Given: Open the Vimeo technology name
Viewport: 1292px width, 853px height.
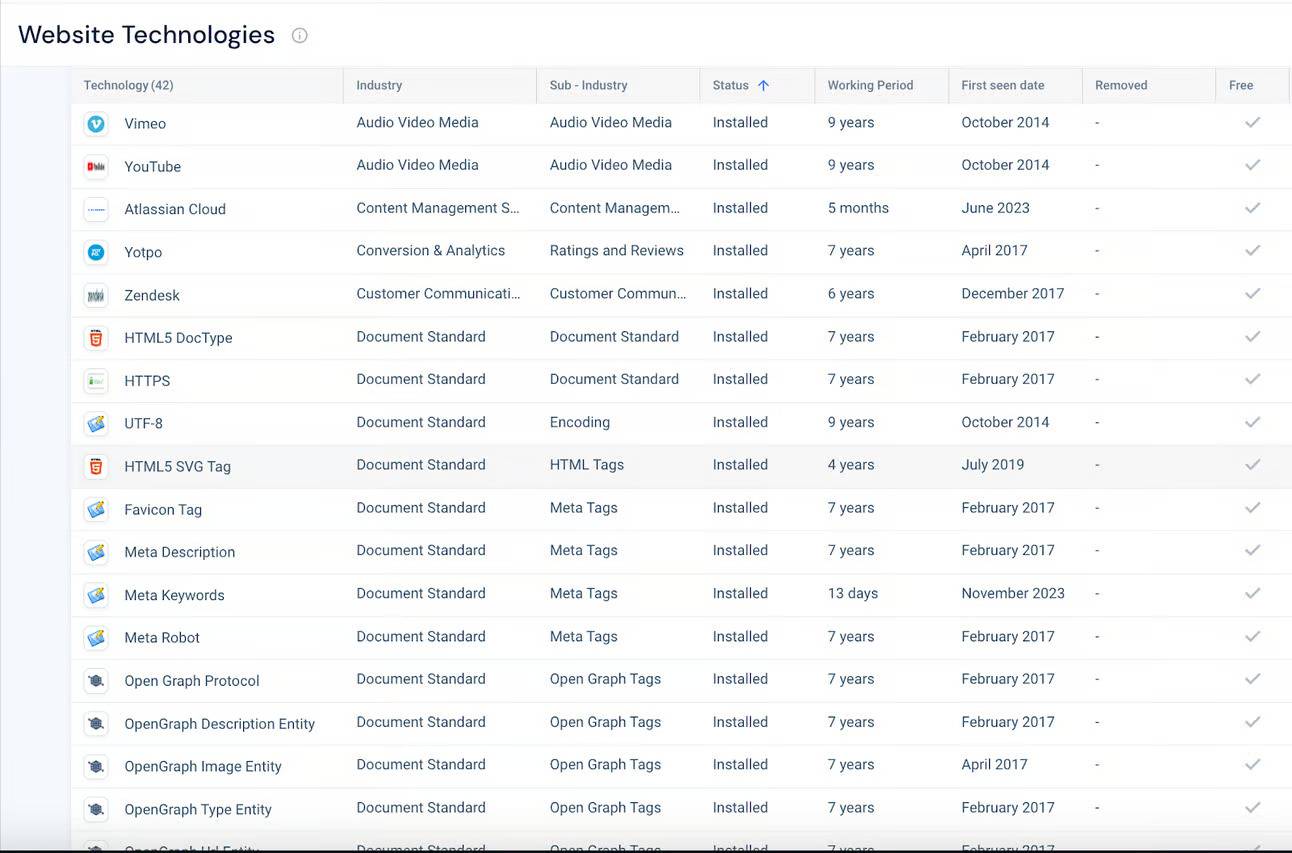Looking at the screenshot, I should coord(145,123).
